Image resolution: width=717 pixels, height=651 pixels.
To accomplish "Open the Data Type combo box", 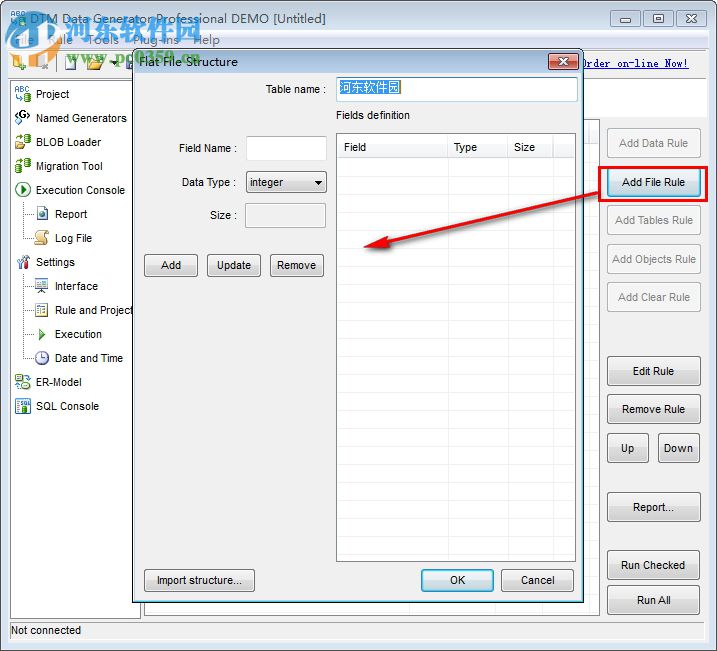I will pos(286,182).
